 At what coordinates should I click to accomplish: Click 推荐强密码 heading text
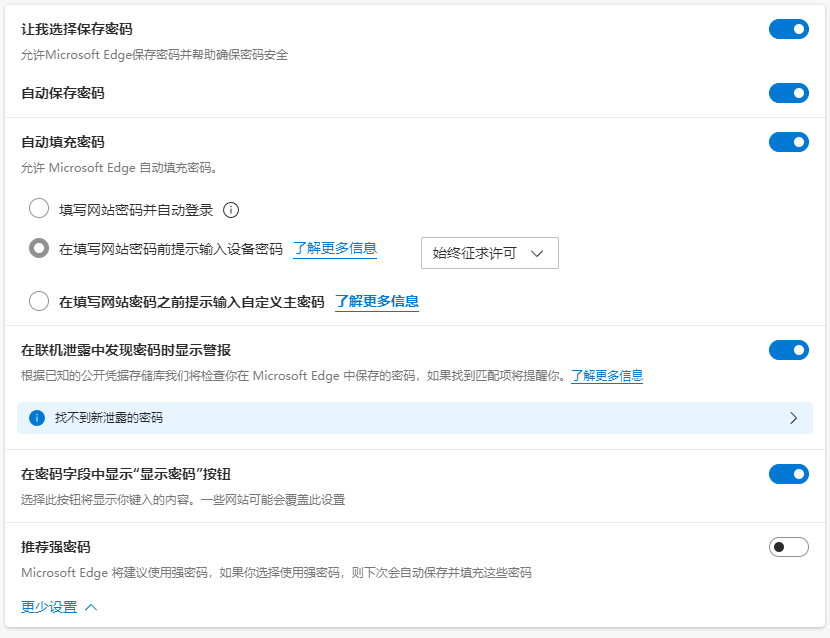56,547
